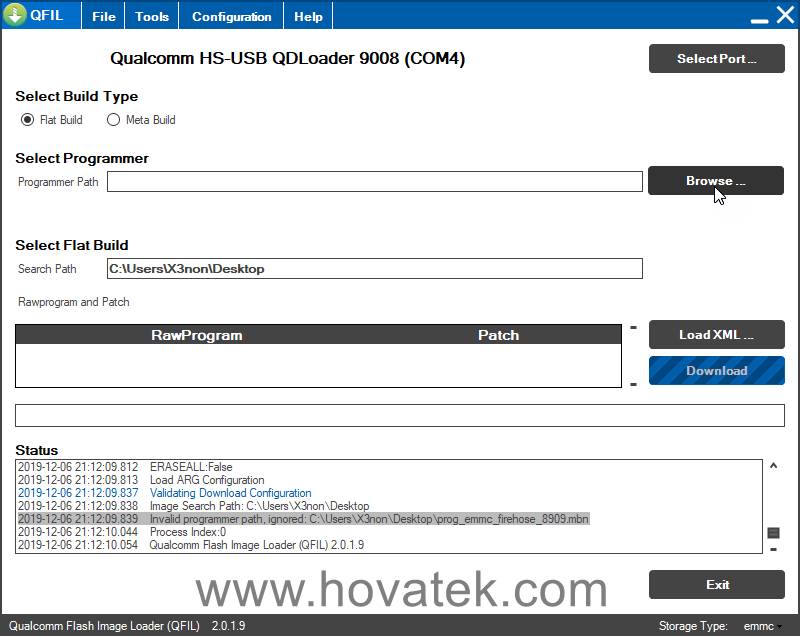The image size is (800, 636).
Task: Click the status bar version 2.0.1.9 text
Action: [229, 626]
